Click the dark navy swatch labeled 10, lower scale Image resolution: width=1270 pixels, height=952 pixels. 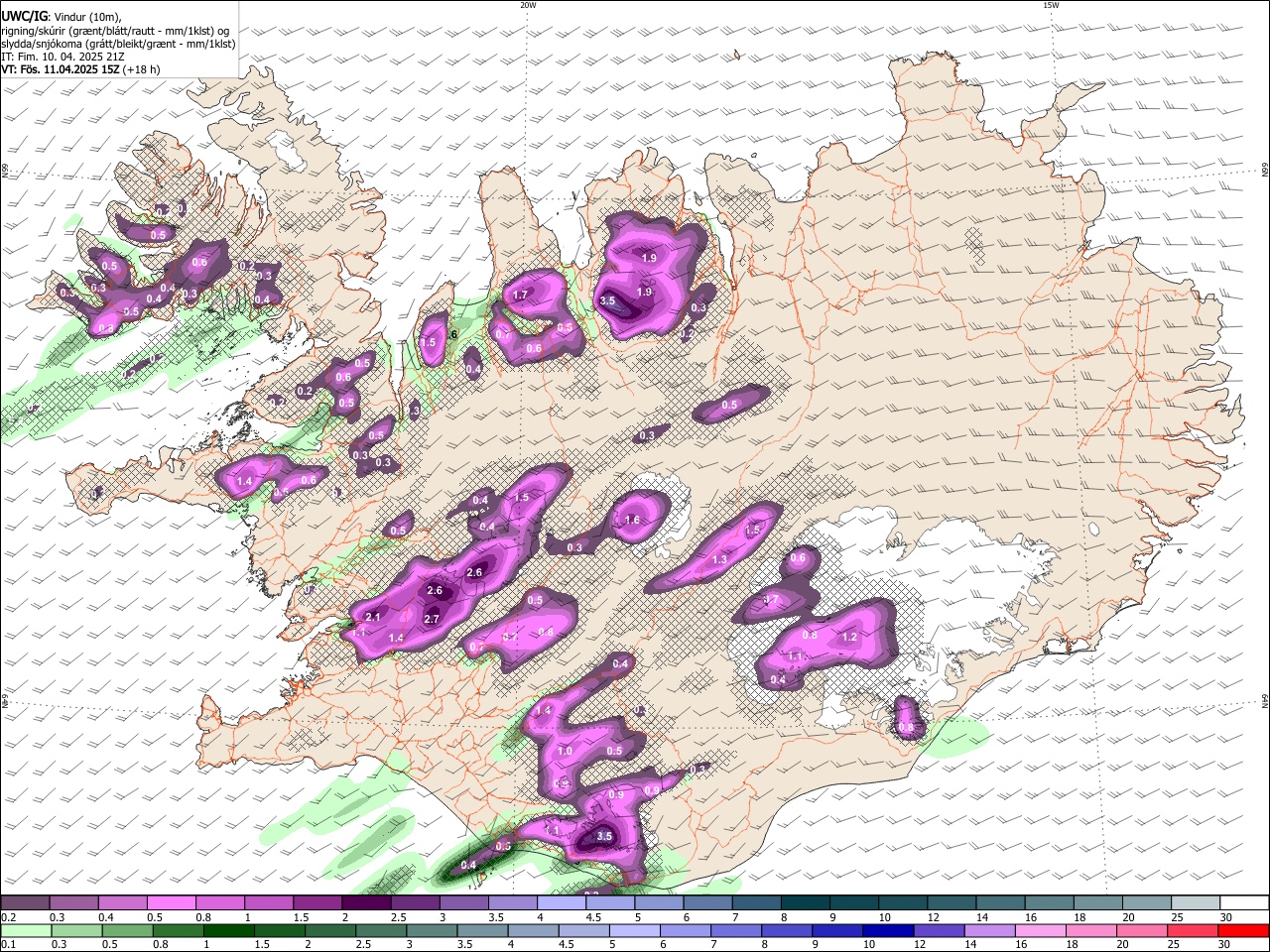(887, 930)
